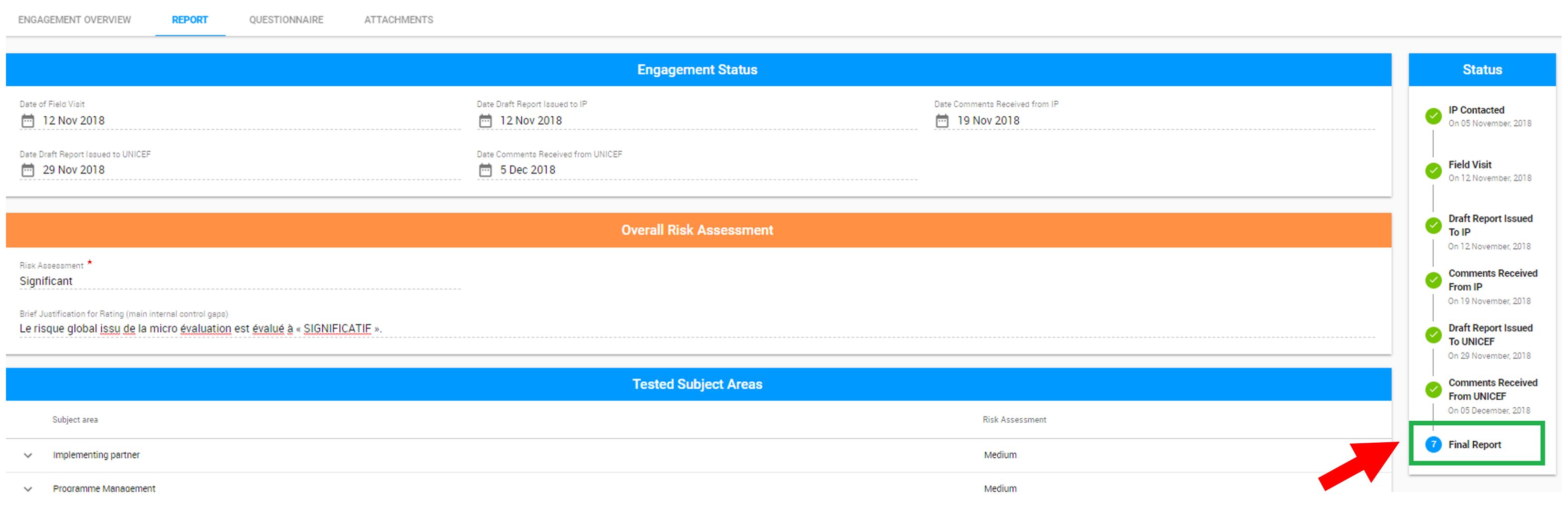The height and width of the screenshot is (512, 1568).
Task: Open the calendar icon for Date of Field Visit
Action: [x=27, y=120]
